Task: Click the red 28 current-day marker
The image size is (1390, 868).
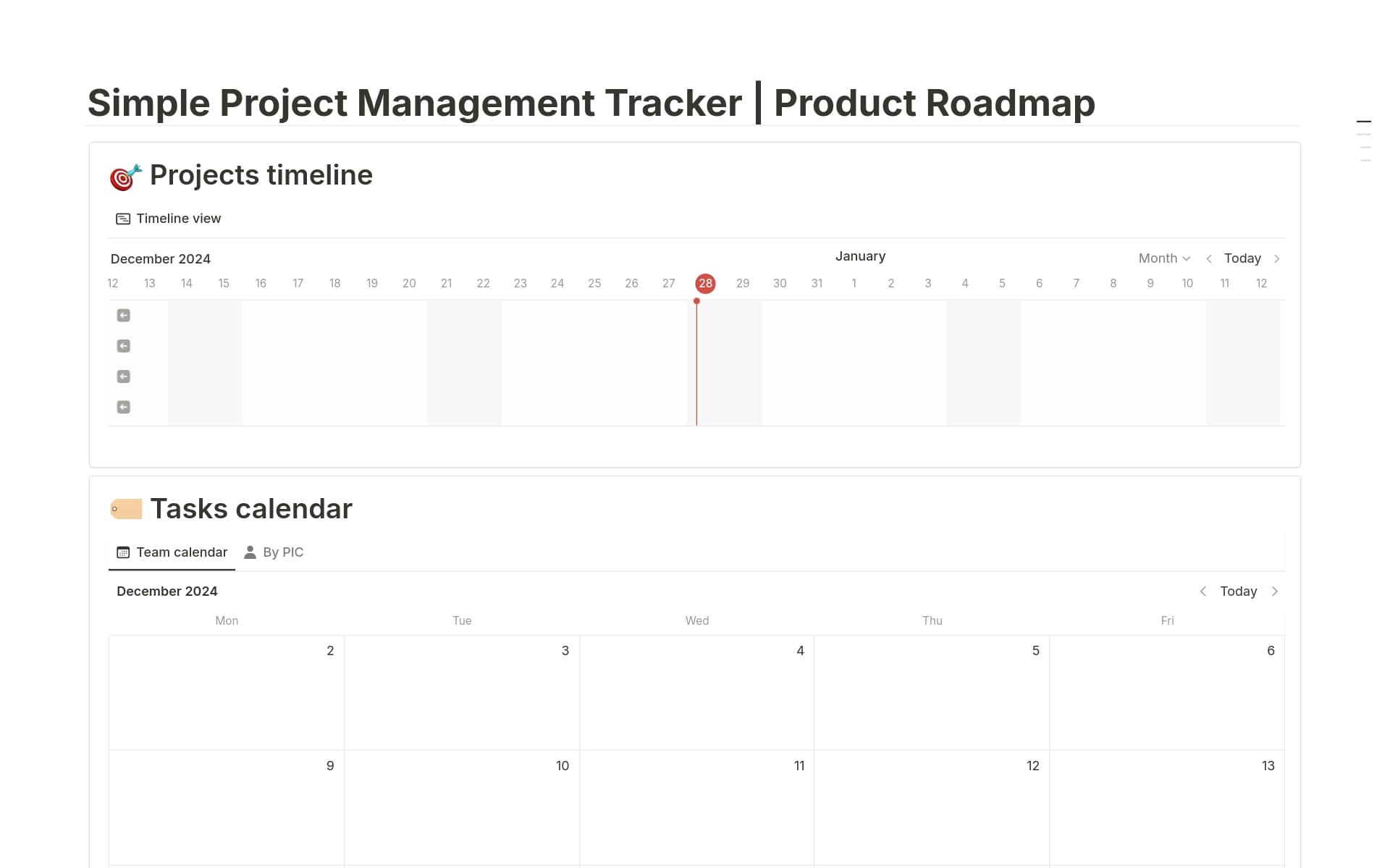Action: 705,283
